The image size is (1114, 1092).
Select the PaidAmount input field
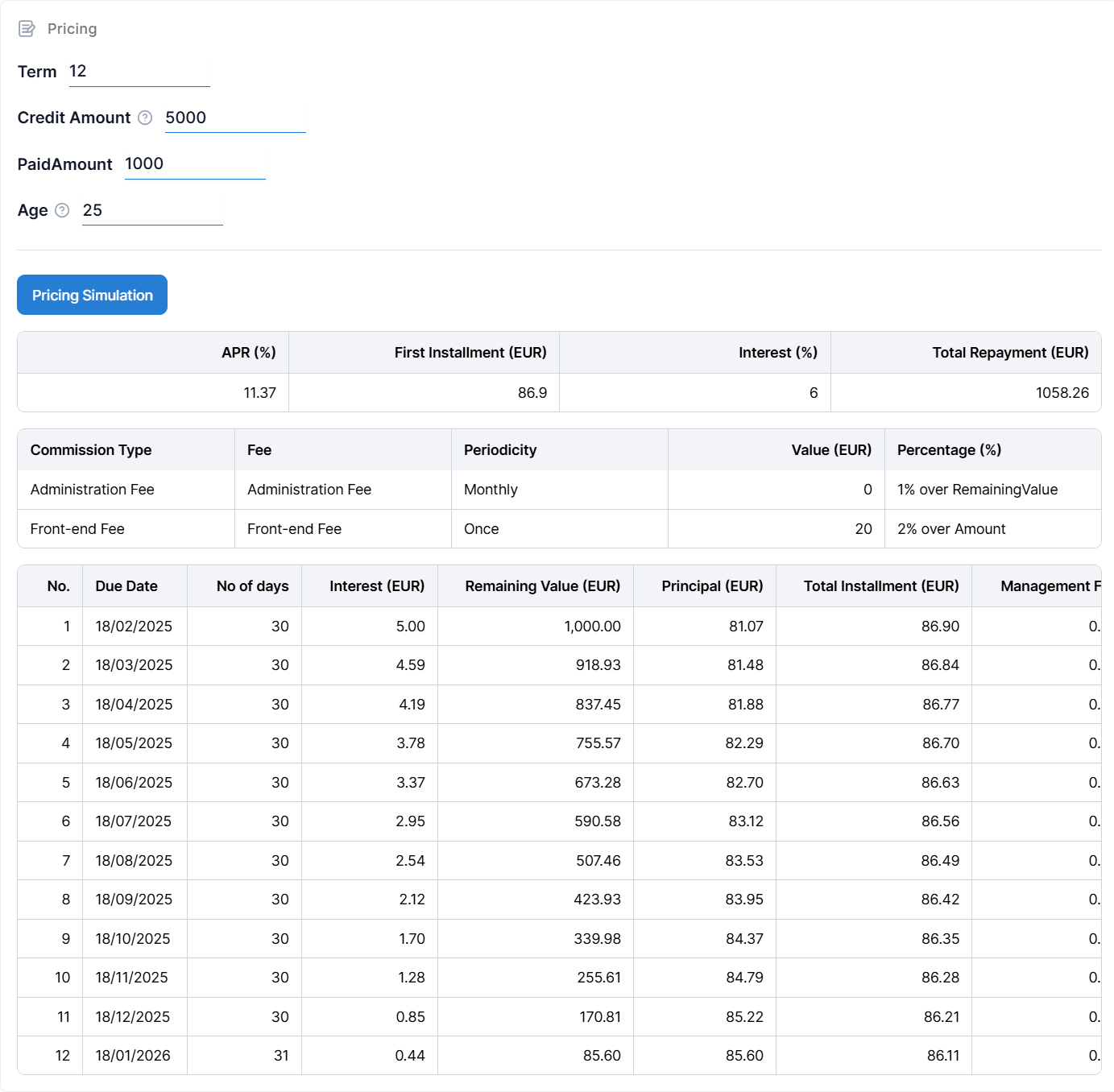pyautogui.click(x=194, y=164)
